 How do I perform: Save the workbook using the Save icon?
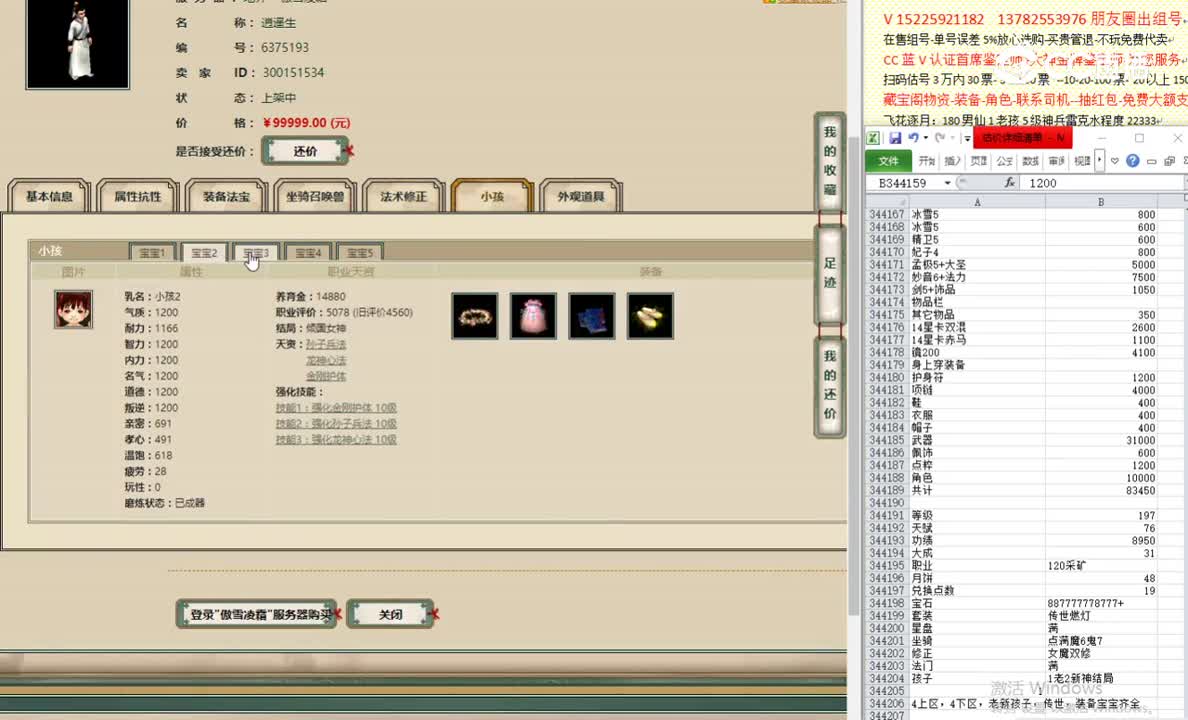(895, 139)
